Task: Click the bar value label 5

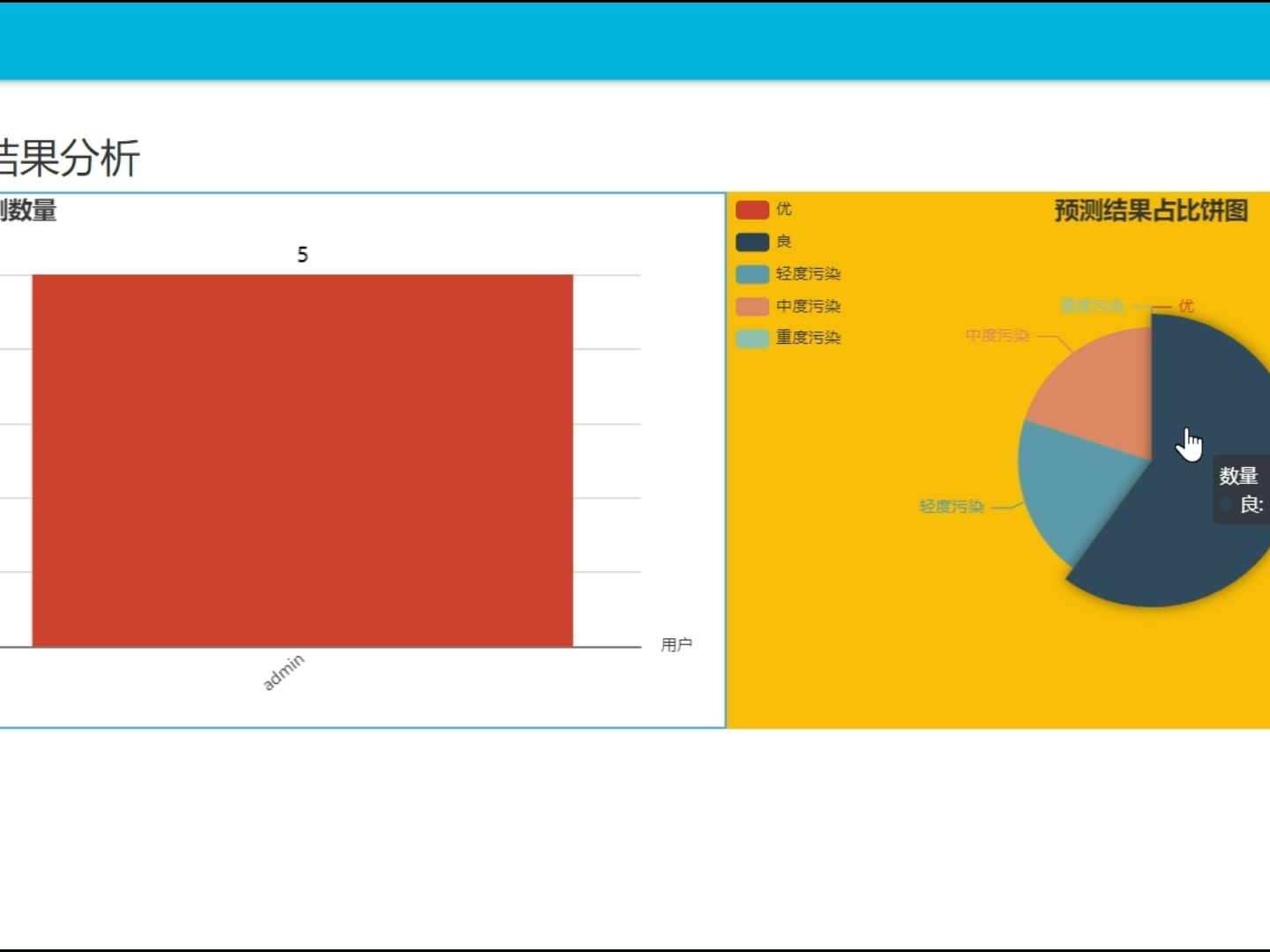Action: [303, 255]
